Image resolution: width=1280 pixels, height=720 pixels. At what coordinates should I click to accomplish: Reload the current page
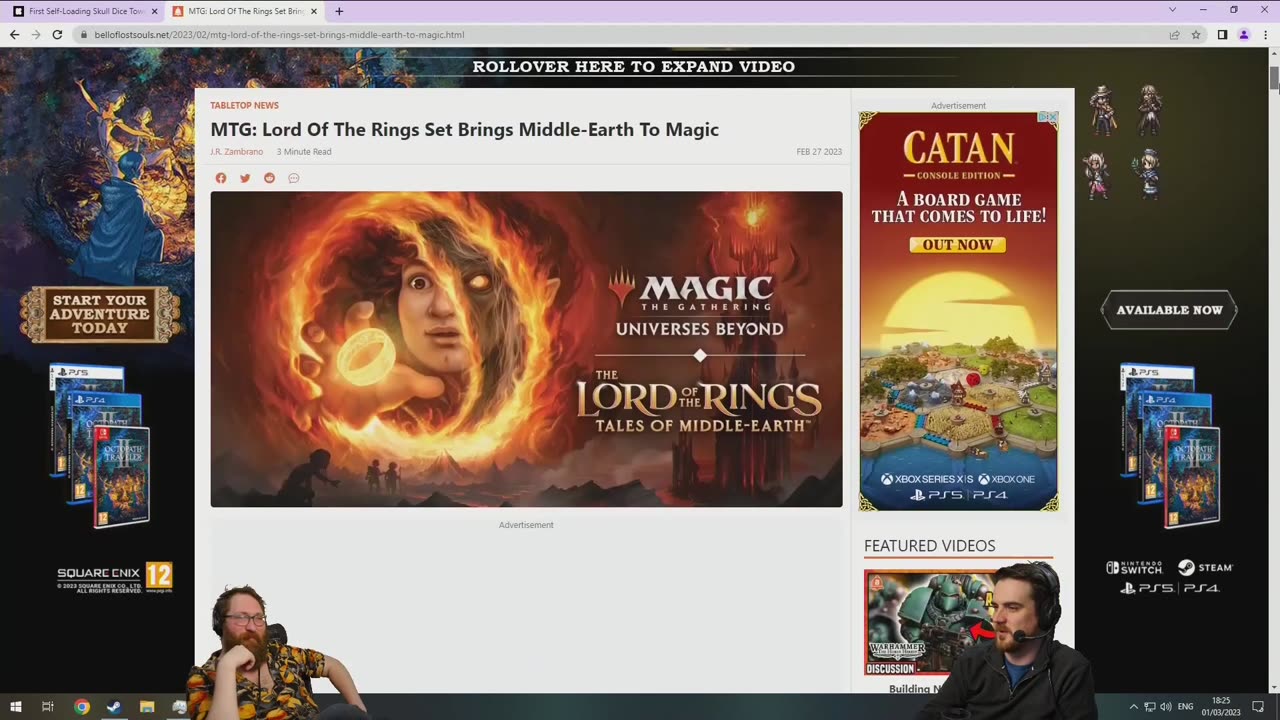tap(57, 34)
